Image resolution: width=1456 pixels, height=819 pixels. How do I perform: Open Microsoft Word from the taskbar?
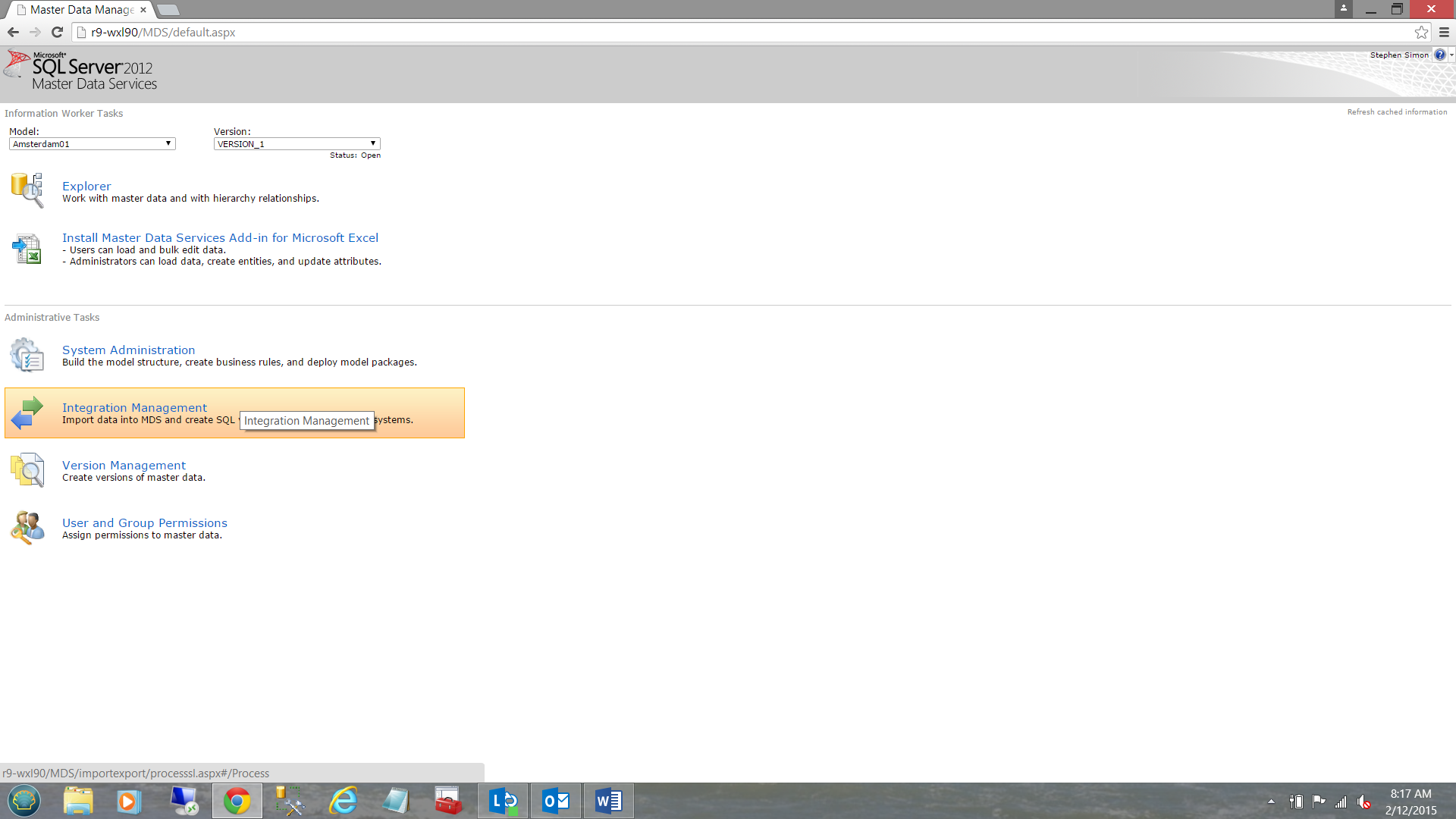click(x=608, y=801)
